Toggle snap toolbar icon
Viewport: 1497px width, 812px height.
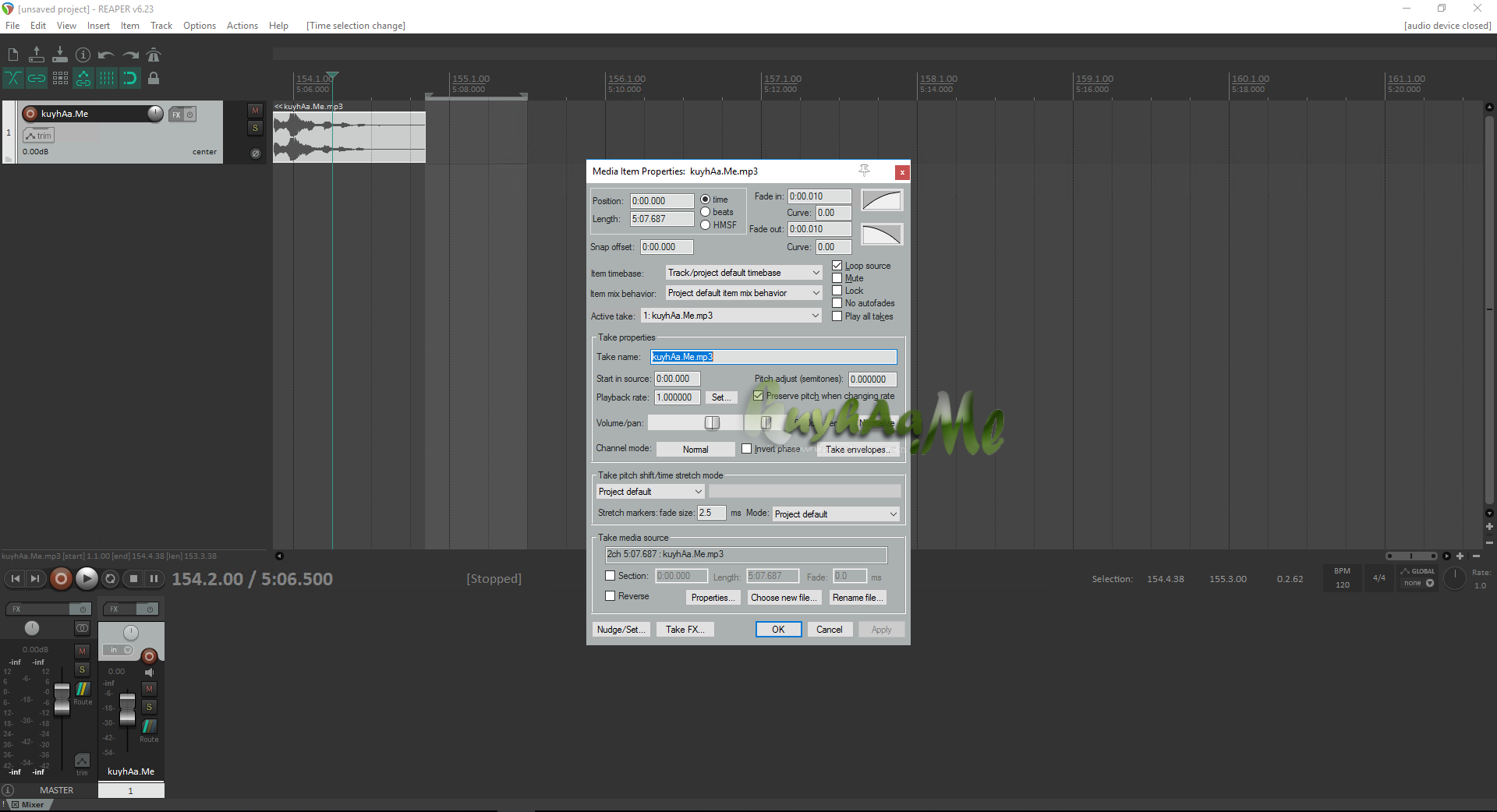[130, 78]
